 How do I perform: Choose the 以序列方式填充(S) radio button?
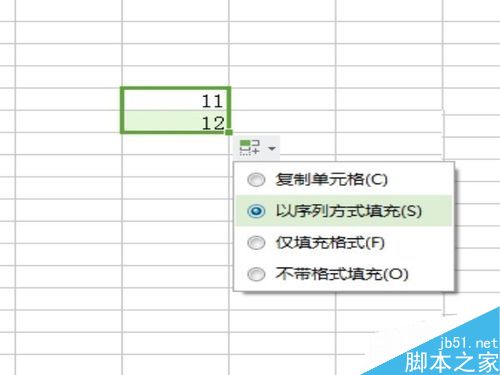click(256, 211)
